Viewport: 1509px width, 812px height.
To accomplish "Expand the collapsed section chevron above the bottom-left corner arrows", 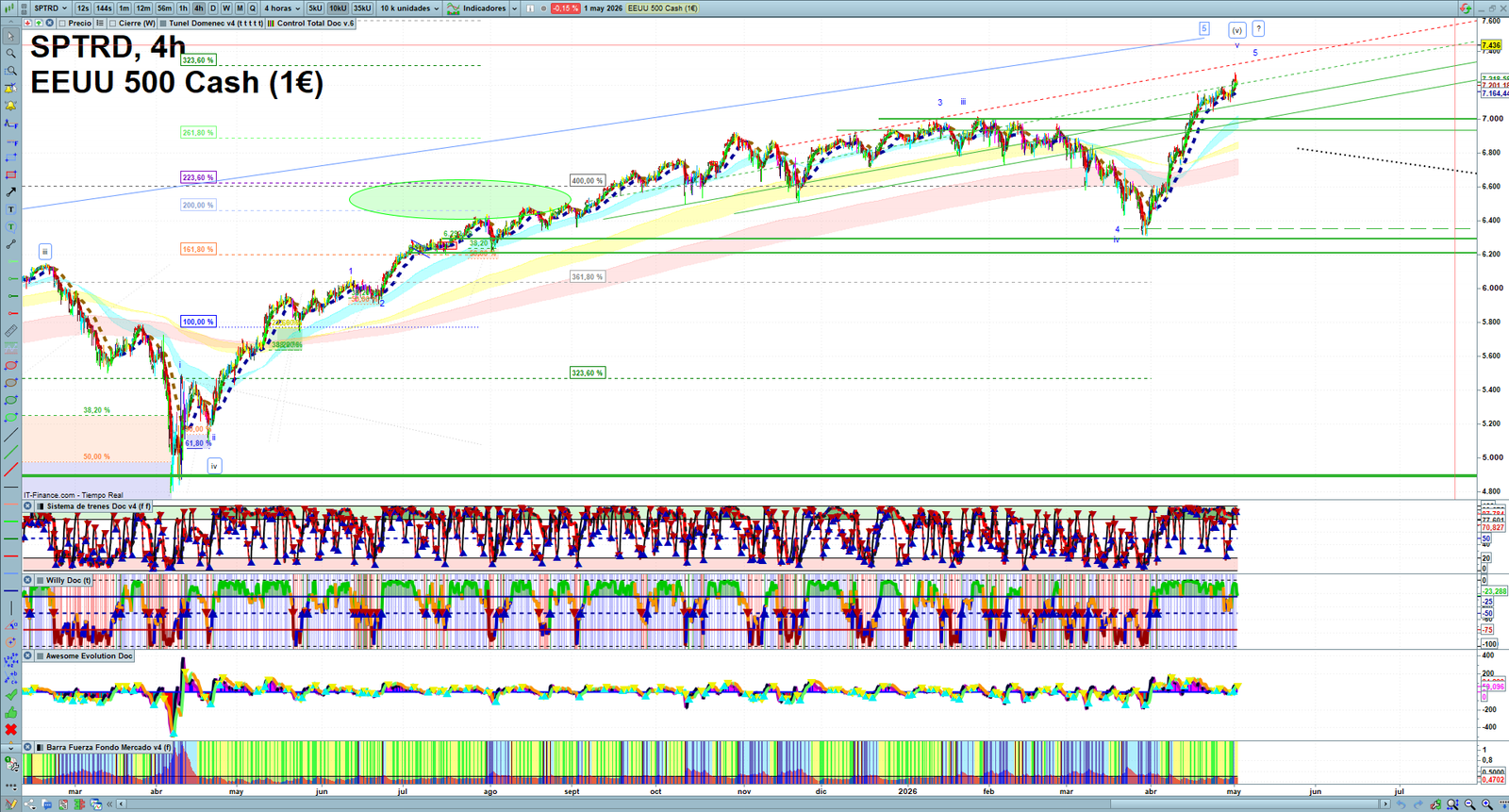I will click(x=10, y=748).
